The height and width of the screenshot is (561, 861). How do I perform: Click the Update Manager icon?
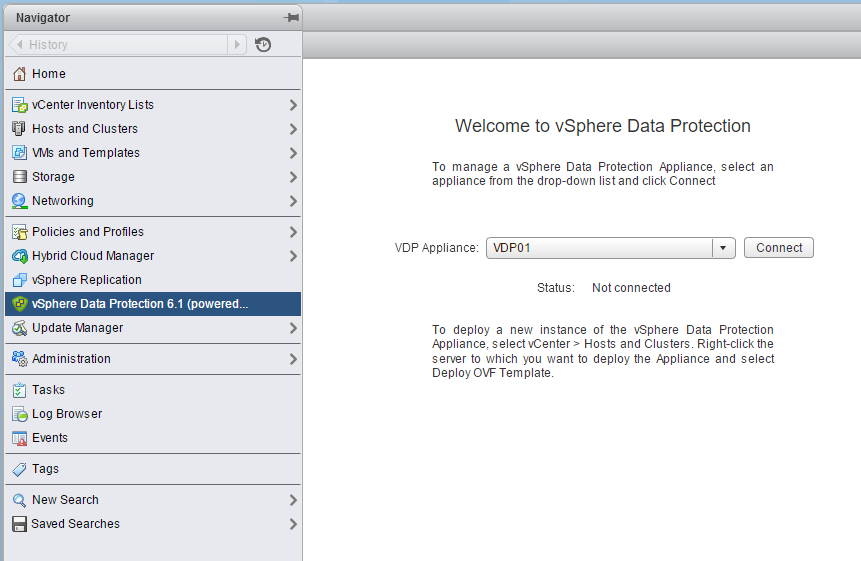pos(19,328)
